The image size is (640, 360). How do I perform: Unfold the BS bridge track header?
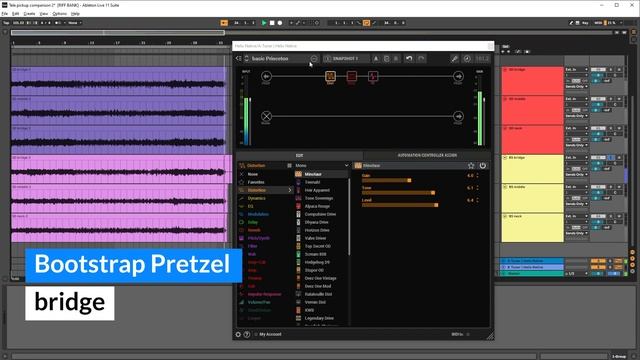point(505,158)
